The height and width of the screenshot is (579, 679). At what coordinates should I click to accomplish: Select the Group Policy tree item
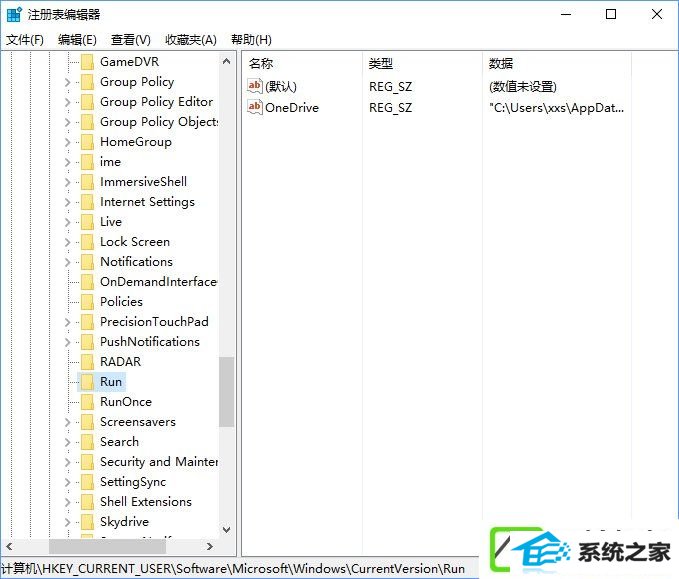[137, 82]
